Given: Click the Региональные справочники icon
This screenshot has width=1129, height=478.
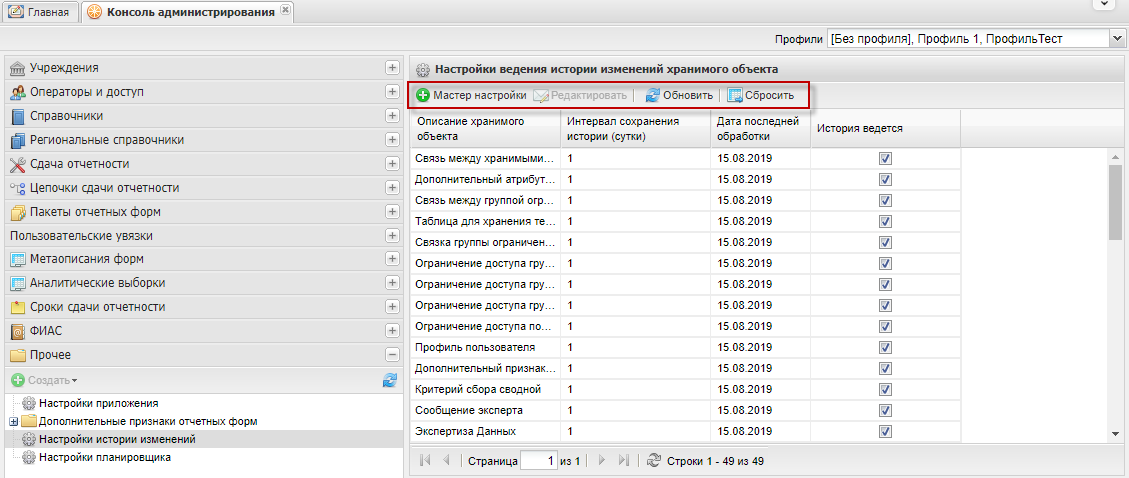Looking at the screenshot, I should tap(18, 140).
